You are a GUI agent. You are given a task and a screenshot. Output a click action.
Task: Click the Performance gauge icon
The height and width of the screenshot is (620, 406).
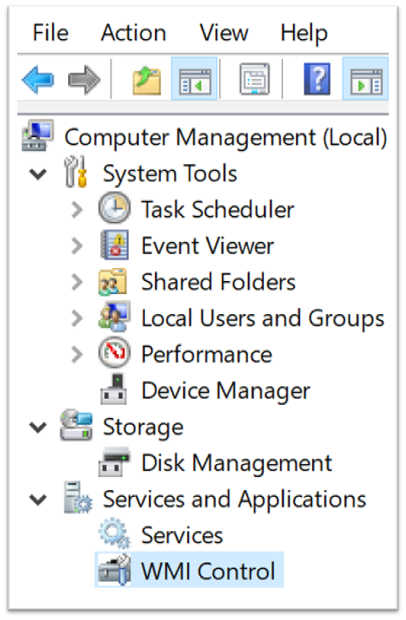(x=114, y=352)
